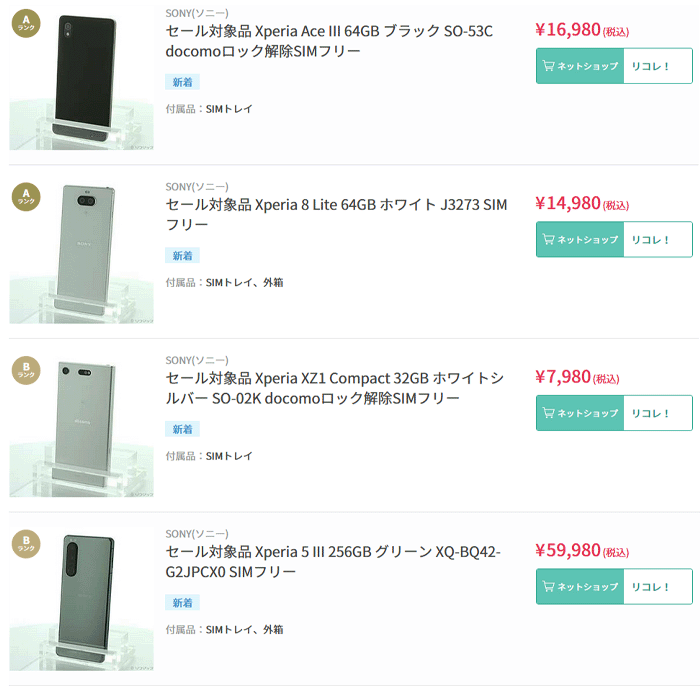
Task: Click cart icon for Xperia 5 III
Action: 548,587
